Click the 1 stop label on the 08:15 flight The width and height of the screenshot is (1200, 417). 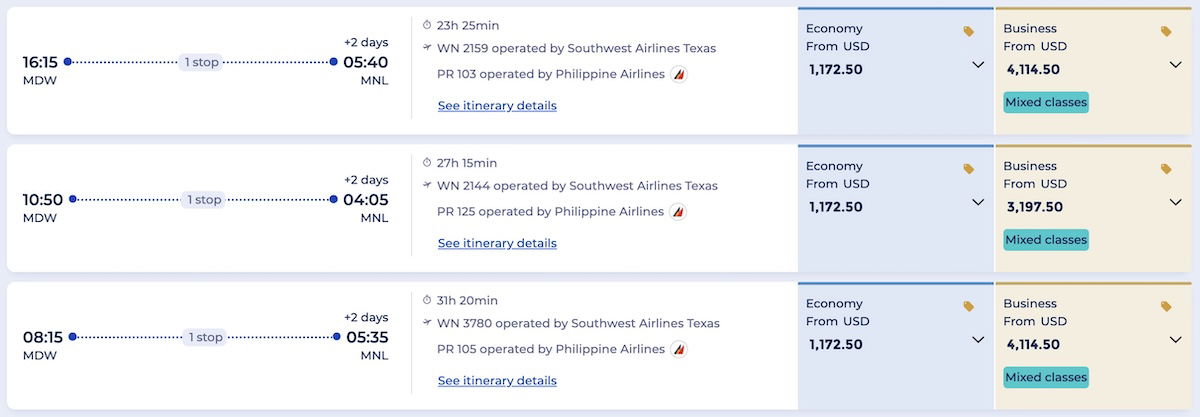coord(204,337)
